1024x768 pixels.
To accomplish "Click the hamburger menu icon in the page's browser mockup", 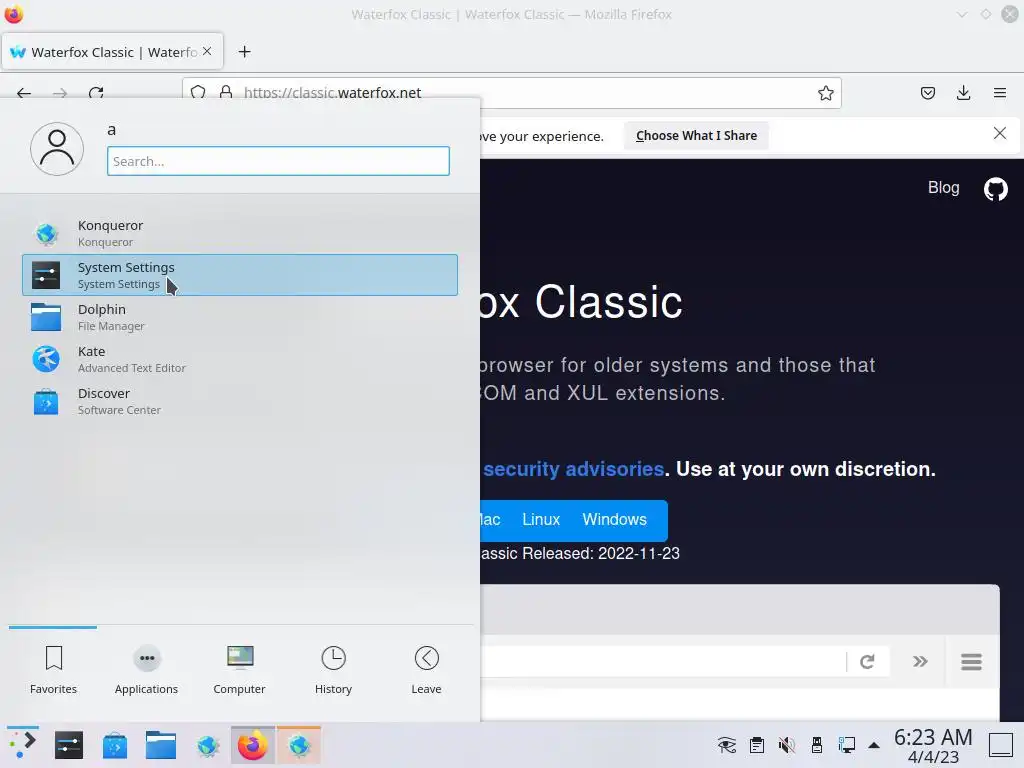I will pos(972,662).
